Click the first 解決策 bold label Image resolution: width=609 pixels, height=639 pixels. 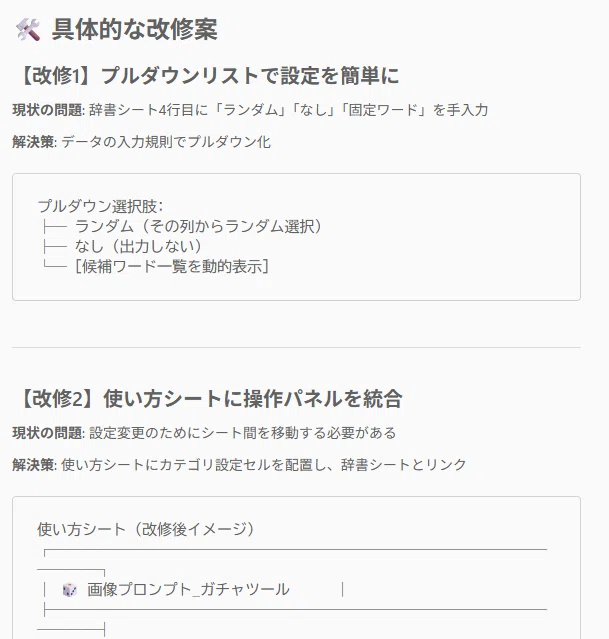tap(35, 142)
